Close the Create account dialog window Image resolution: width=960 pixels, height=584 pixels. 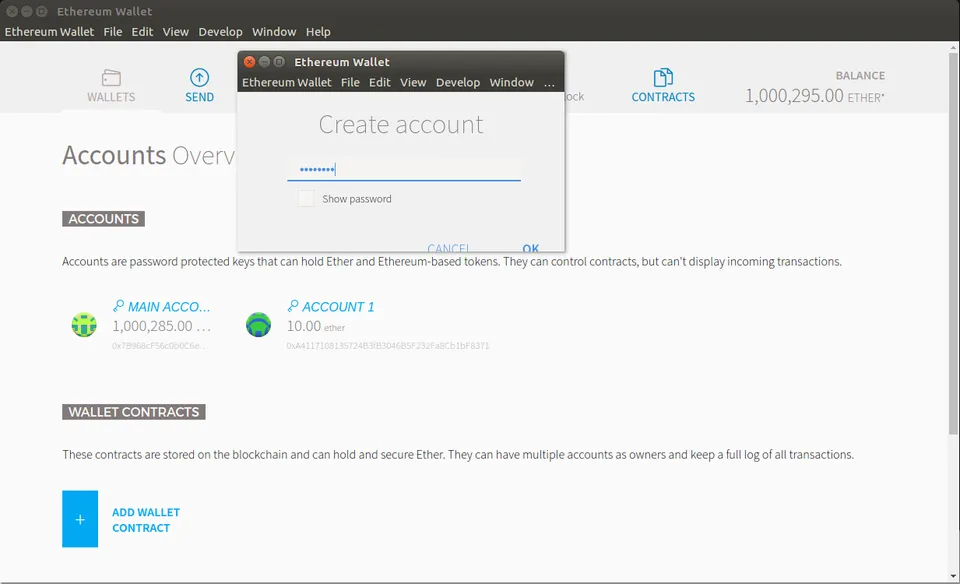(249, 62)
